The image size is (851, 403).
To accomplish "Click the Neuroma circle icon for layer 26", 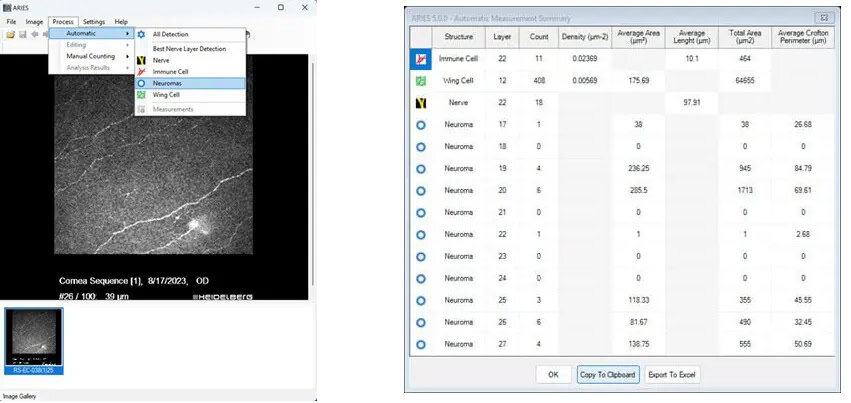I will [421, 322].
